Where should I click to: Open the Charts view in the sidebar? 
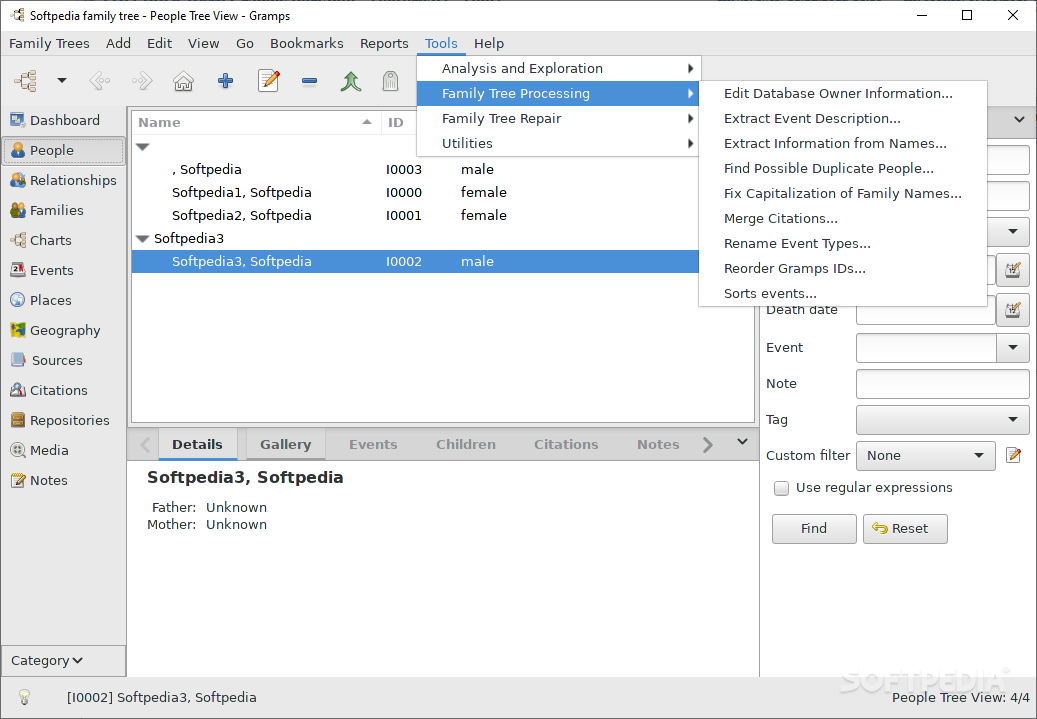tap(63, 240)
